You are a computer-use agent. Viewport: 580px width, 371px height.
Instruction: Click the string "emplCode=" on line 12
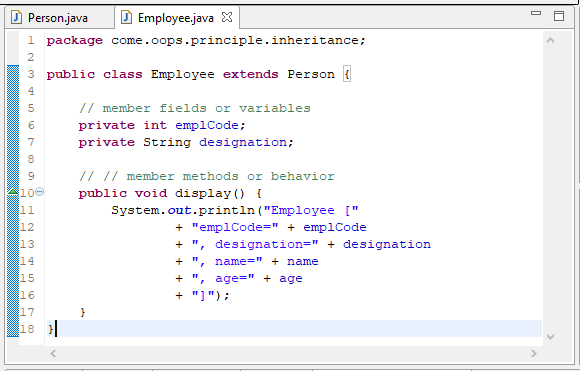235,227
